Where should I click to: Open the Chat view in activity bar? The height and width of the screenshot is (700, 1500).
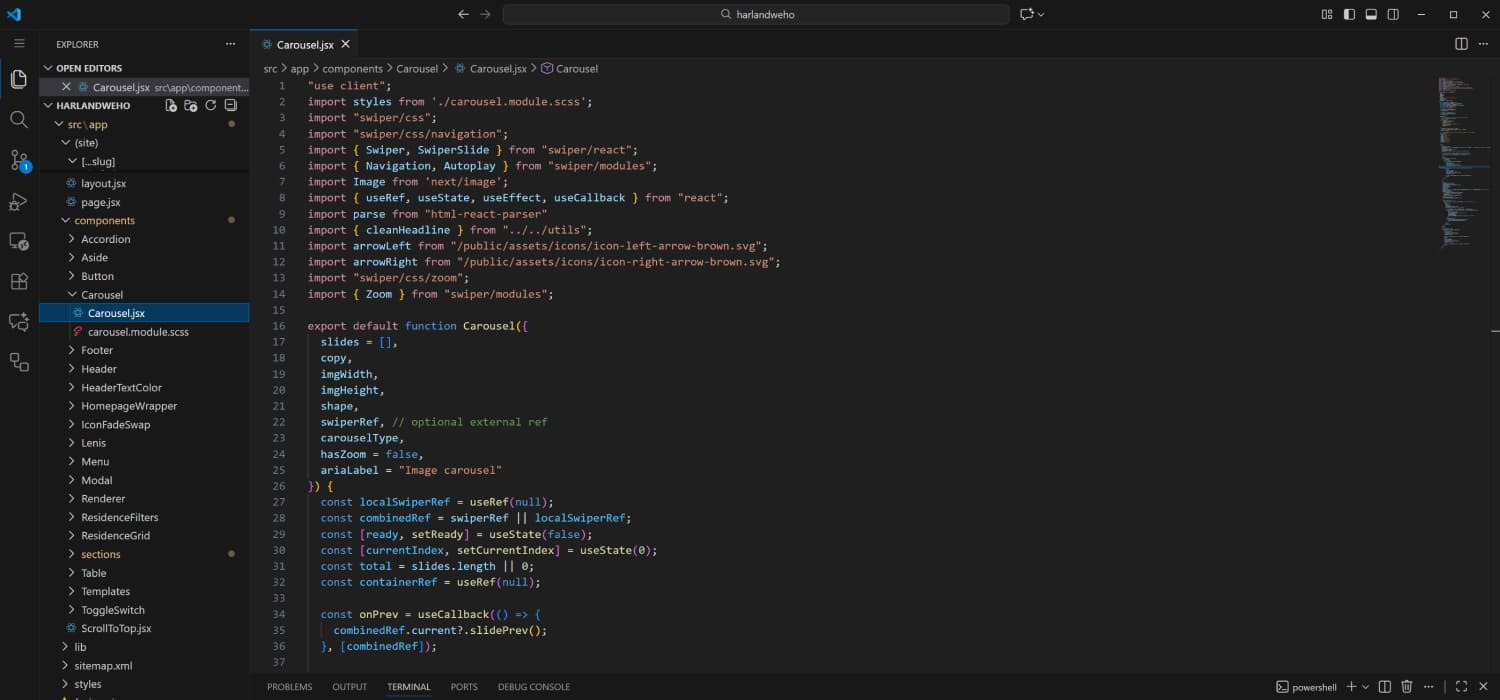[19, 322]
